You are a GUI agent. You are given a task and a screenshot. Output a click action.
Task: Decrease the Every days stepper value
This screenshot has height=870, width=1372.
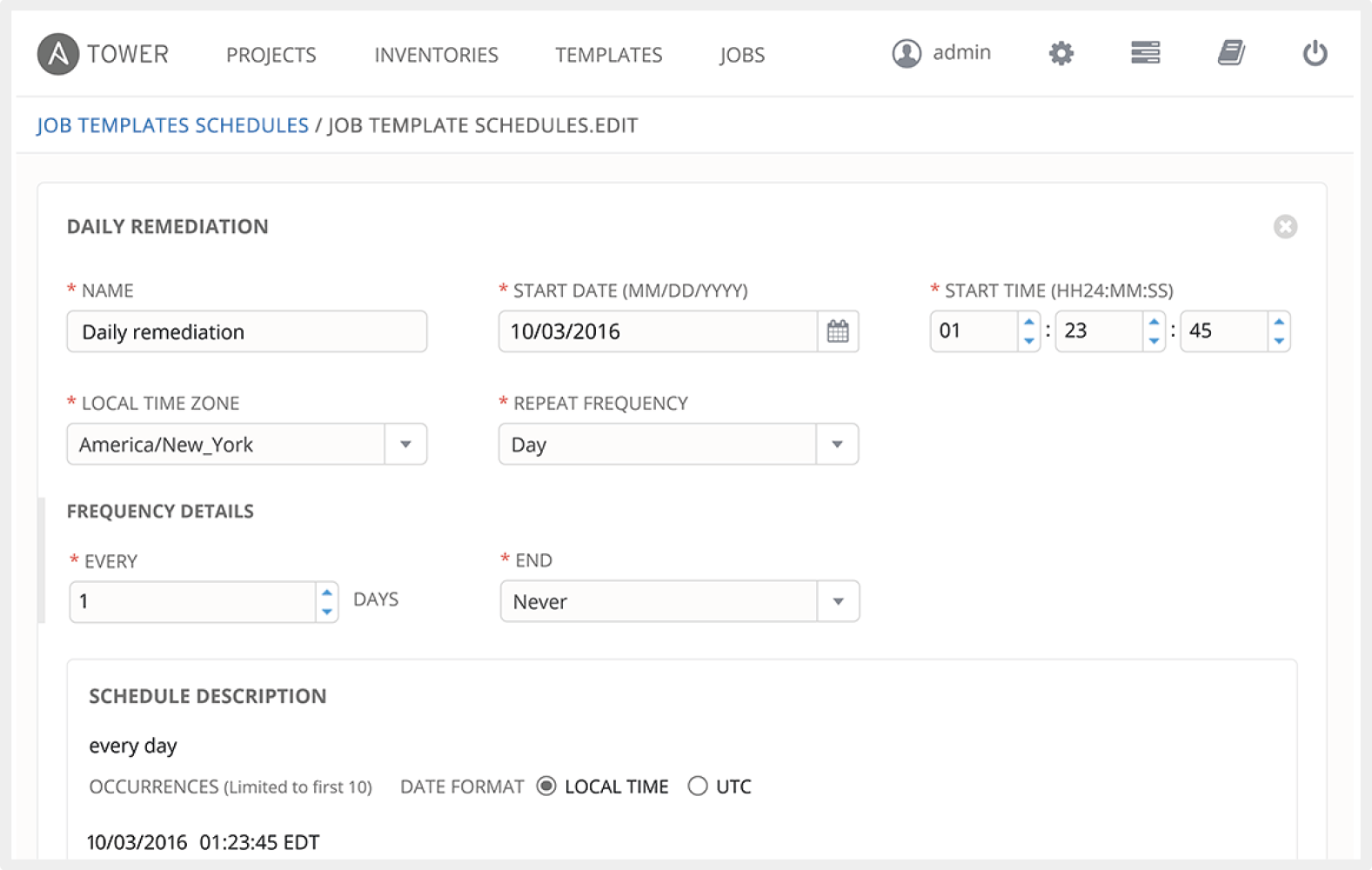pos(327,612)
